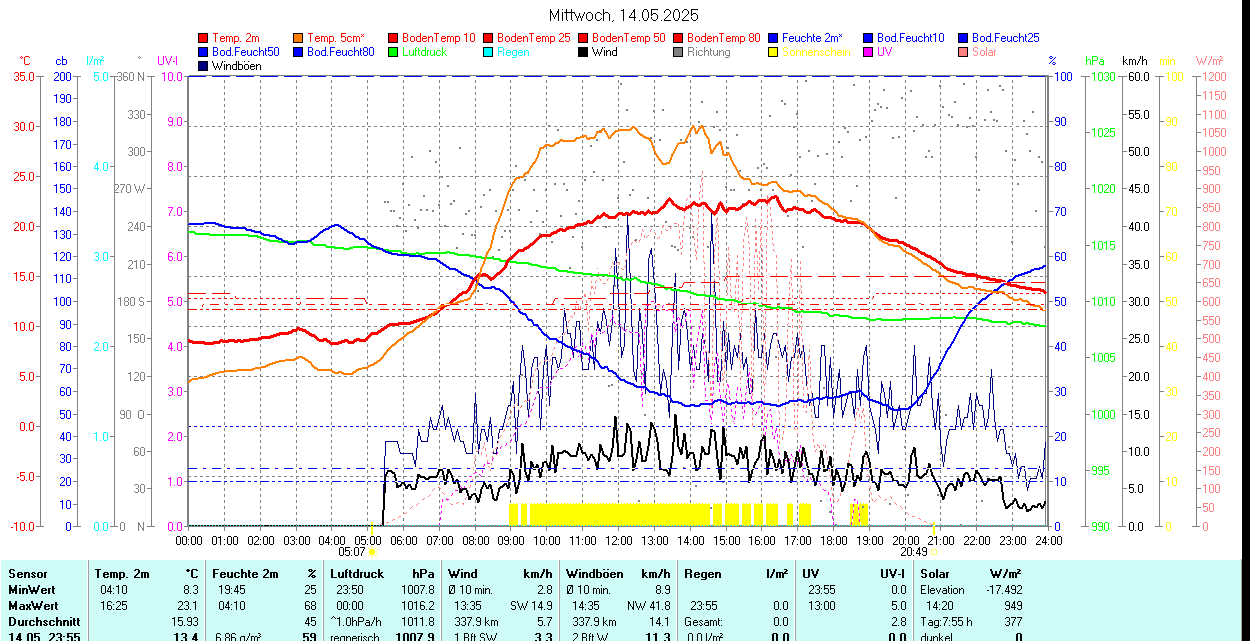Image resolution: width=1250 pixels, height=641 pixels.
Task: Click the black Wind legend square
Action: click(x=584, y=52)
